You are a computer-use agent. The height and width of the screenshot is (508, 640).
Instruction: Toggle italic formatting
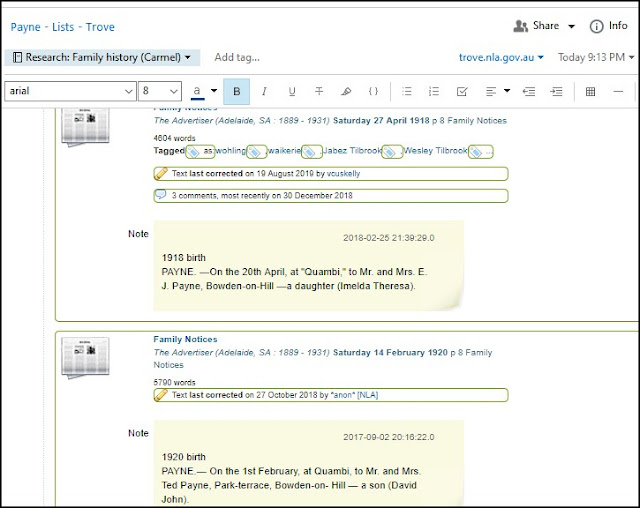click(264, 91)
